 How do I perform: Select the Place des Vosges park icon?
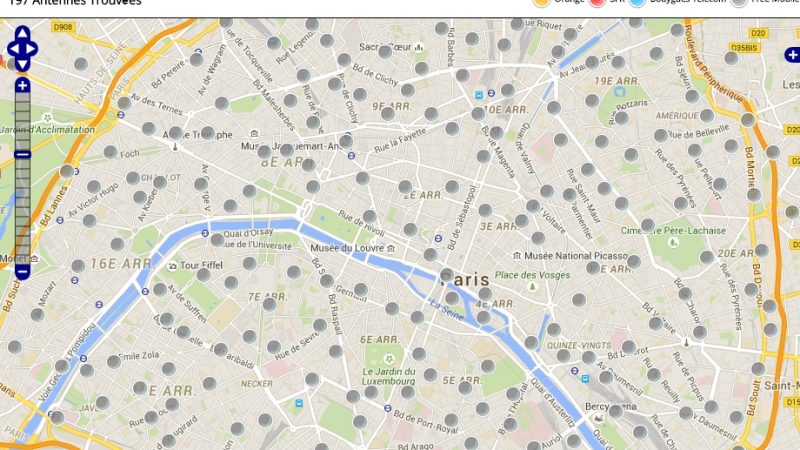tap(533, 287)
